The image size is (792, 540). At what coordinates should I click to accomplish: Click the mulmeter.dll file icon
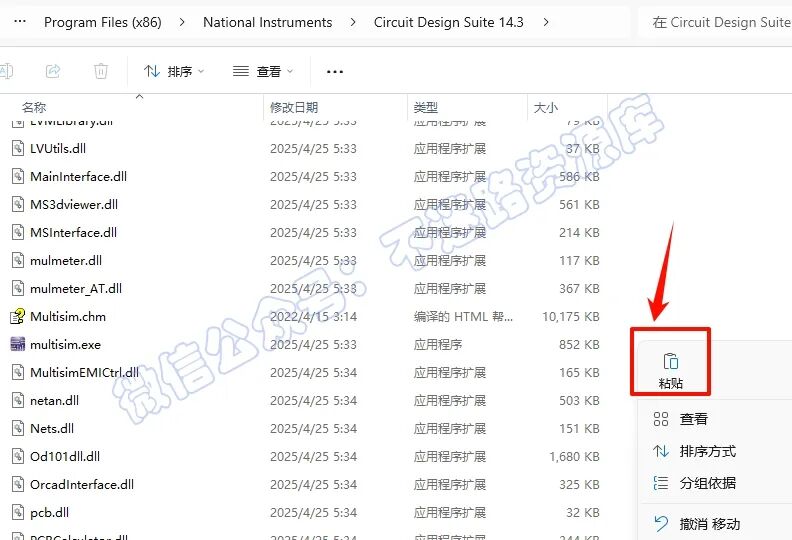click(x=18, y=261)
